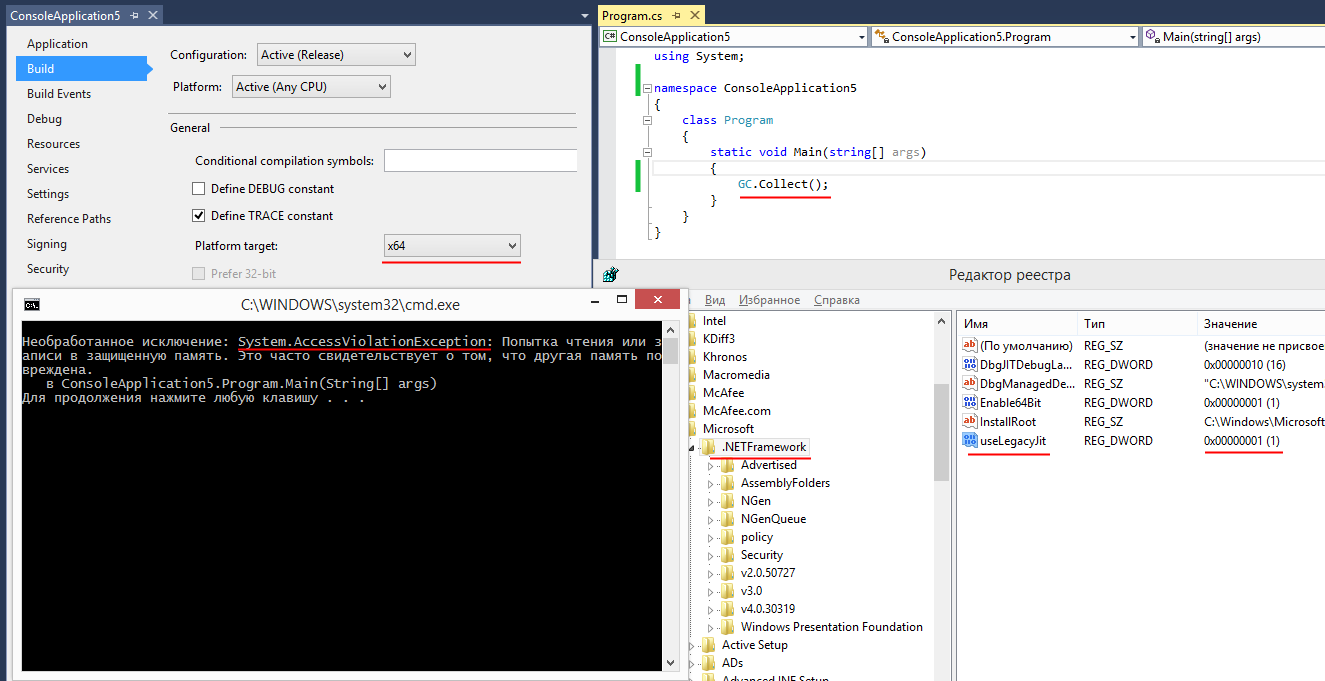Click the Enable64Bit DWORD icon
Screen dimensions: 1325x681
pos(969,402)
